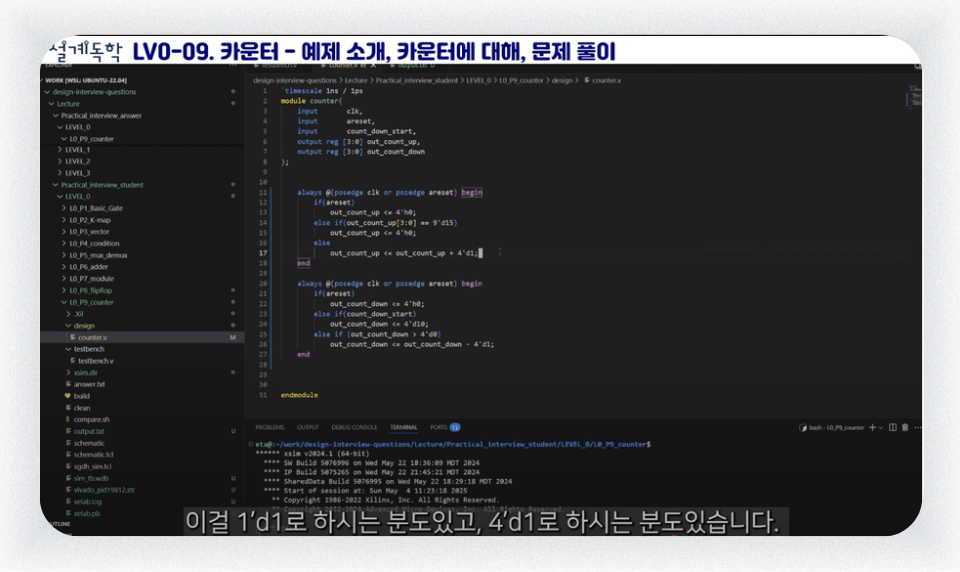
Task: Open the terminal panel more-actions ellipsis
Action: pos(917,427)
